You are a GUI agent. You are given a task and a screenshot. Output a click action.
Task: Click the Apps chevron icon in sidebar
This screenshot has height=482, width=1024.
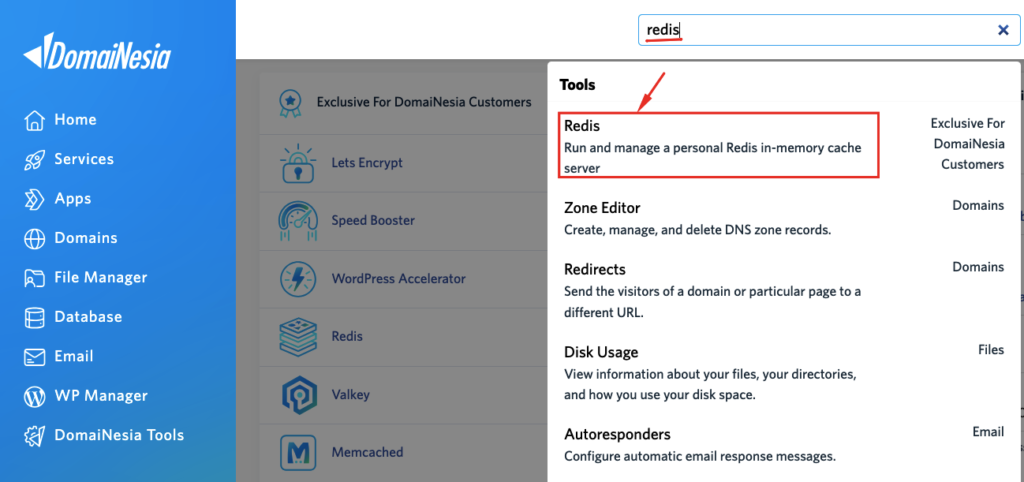tap(34, 199)
